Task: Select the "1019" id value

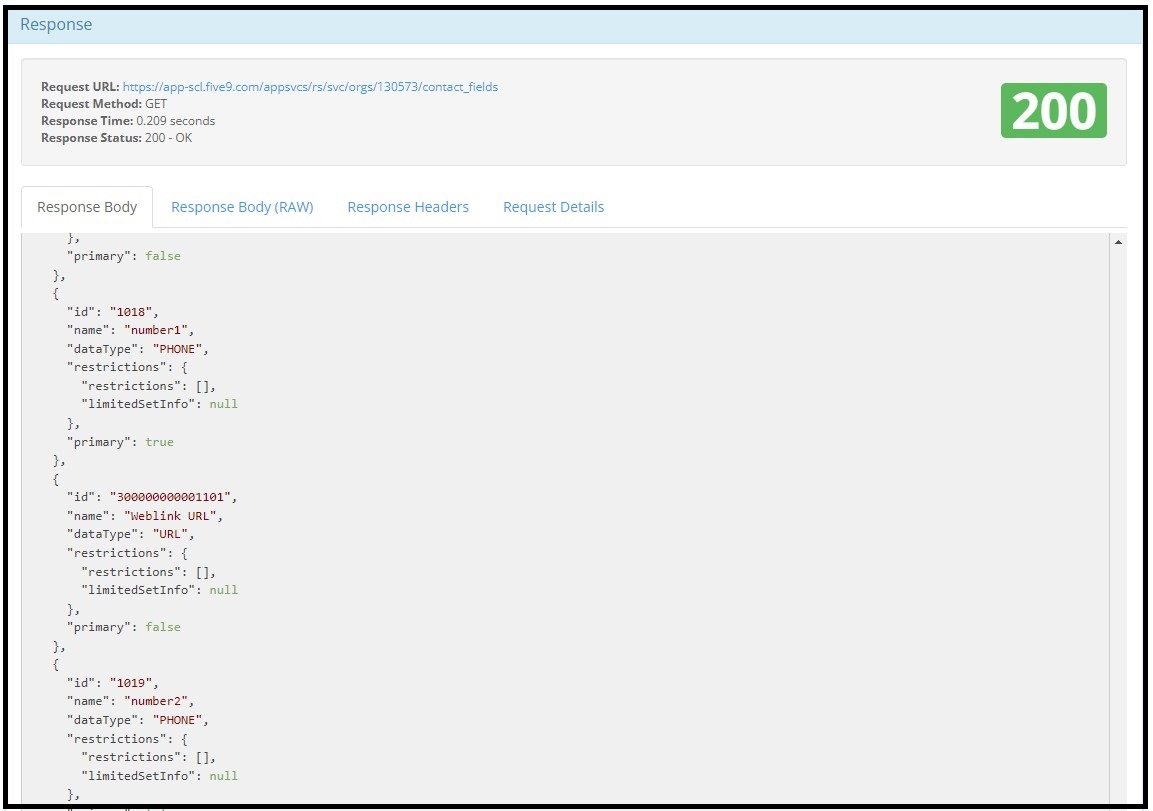Action: click(131, 683)
